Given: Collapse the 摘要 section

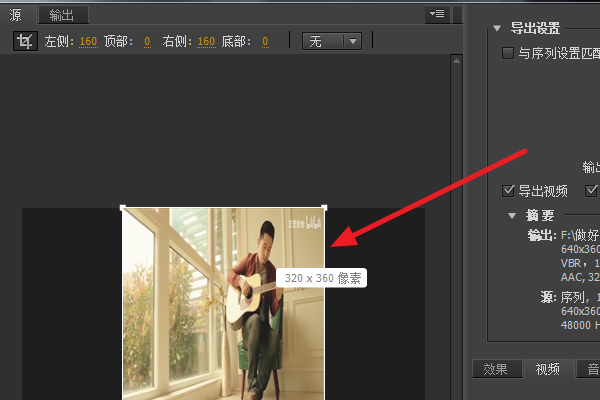Looking at the screenshot, I should coord(512,216).
